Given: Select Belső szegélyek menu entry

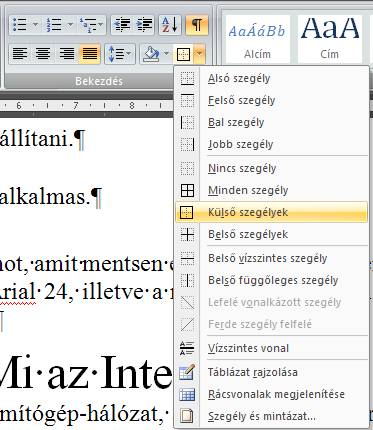Looking at the screenshot, I should (271, 235).
